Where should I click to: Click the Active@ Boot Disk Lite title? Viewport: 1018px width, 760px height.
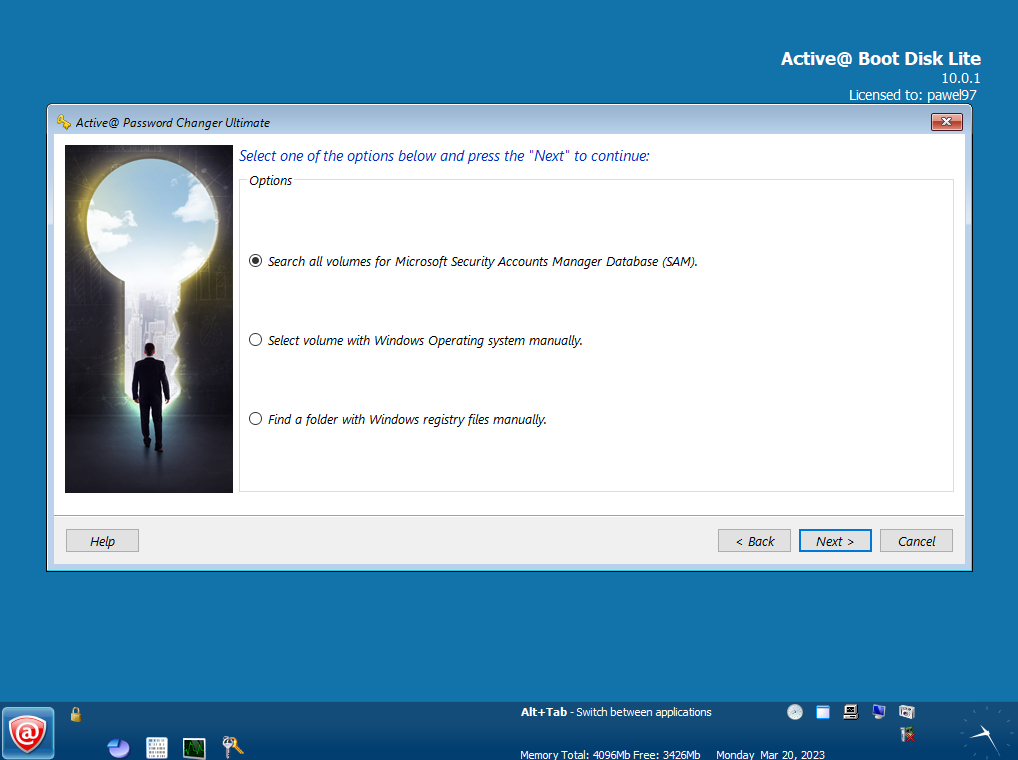880,58
